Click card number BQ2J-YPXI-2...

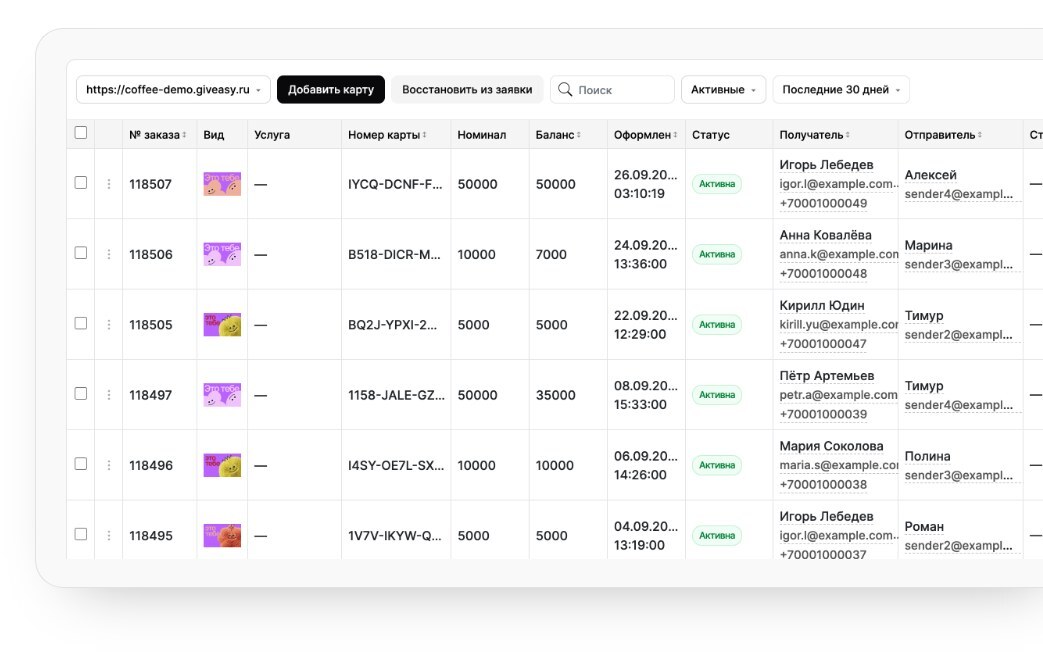click(392, 325)
